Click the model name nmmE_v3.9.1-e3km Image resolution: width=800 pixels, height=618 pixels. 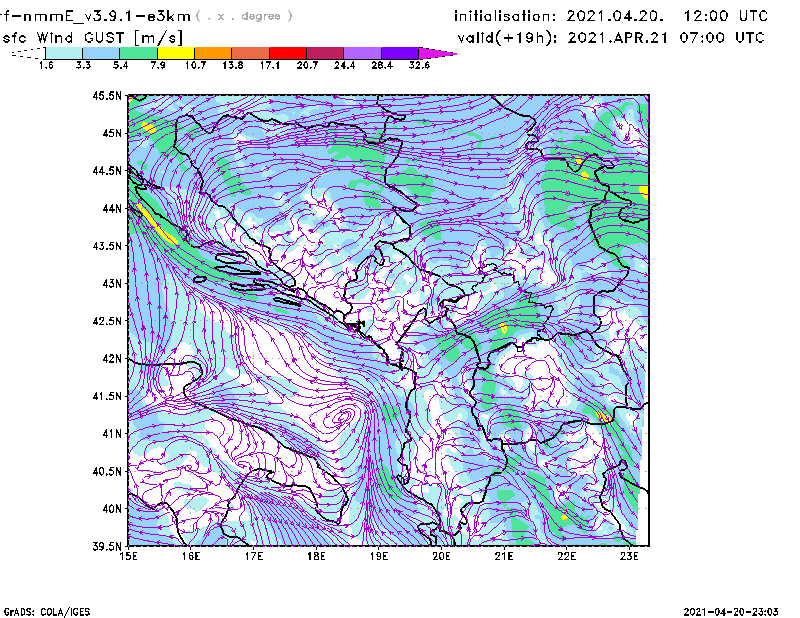tap(107, 16)
